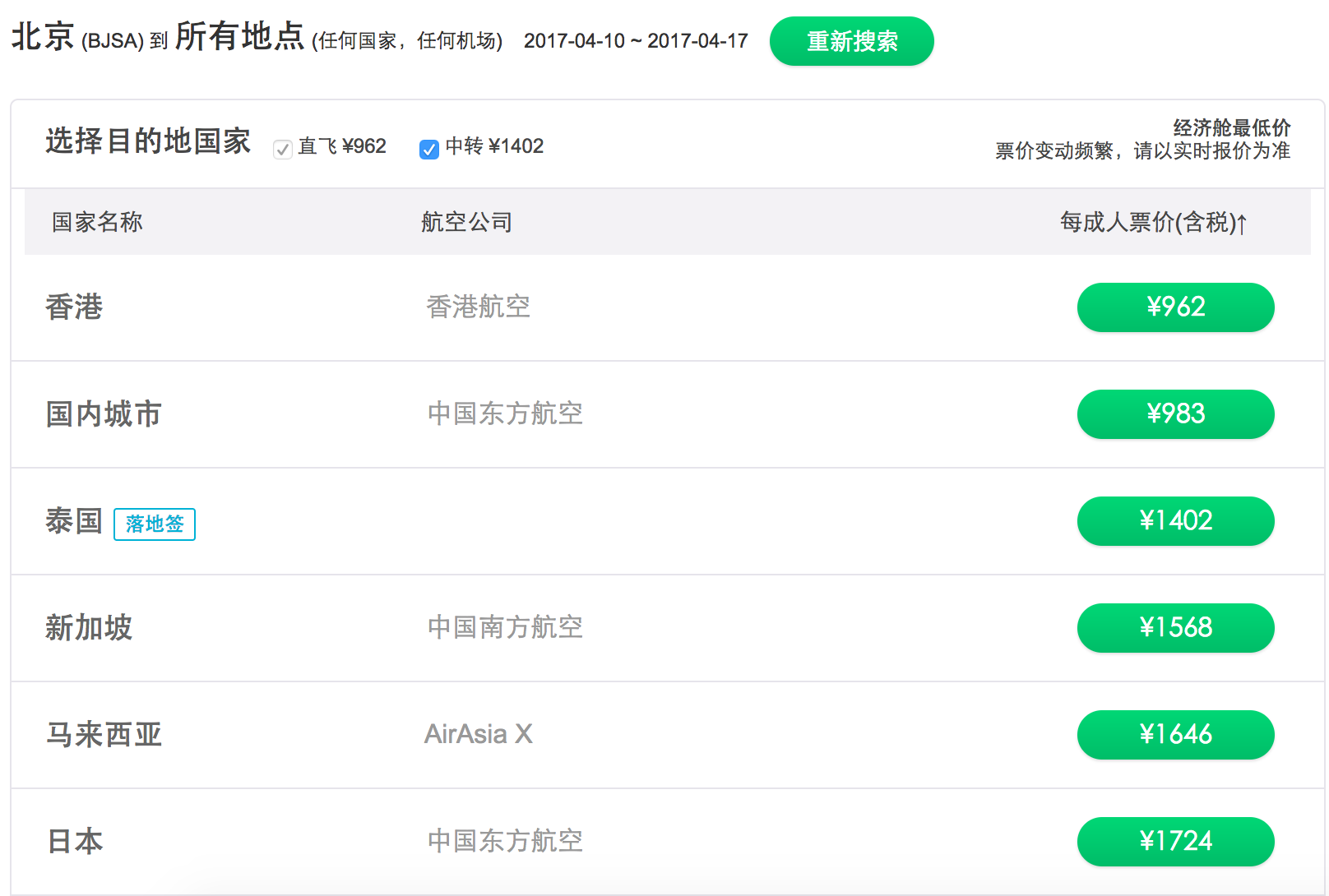Choose the ¥1402 Thailand fare button

pos(1175,521)
